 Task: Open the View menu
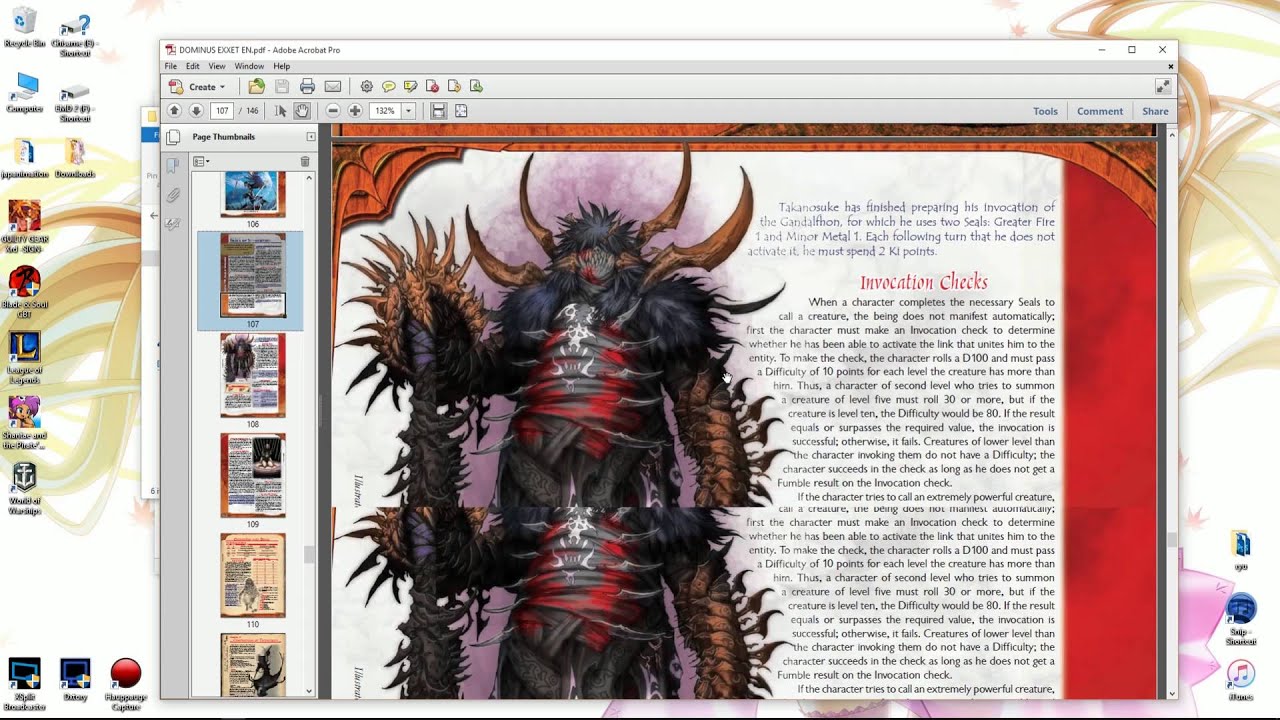click(x=217, y=66)
